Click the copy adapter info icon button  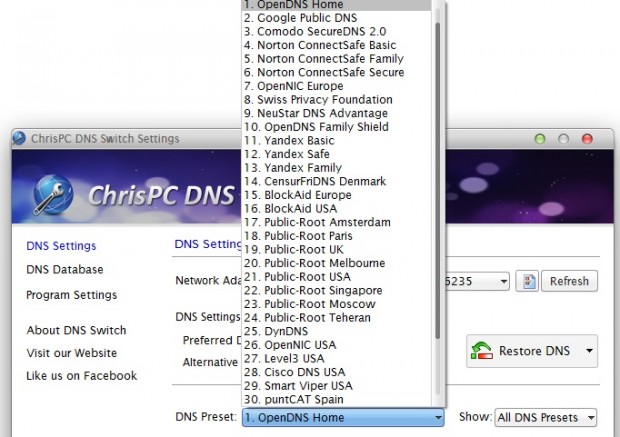coord(527,281)
